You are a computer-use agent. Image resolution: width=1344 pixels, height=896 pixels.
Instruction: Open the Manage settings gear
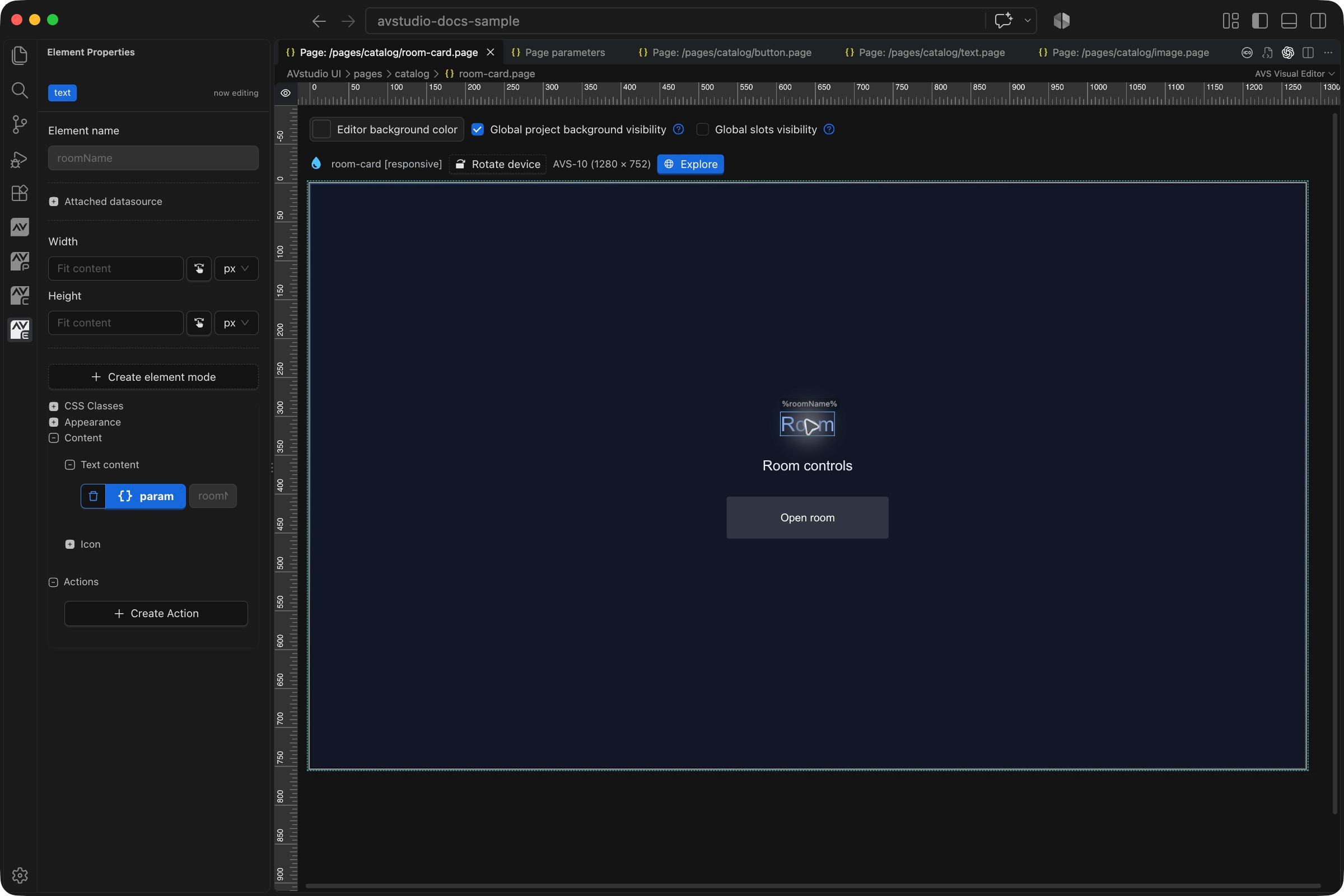(20, 875)
